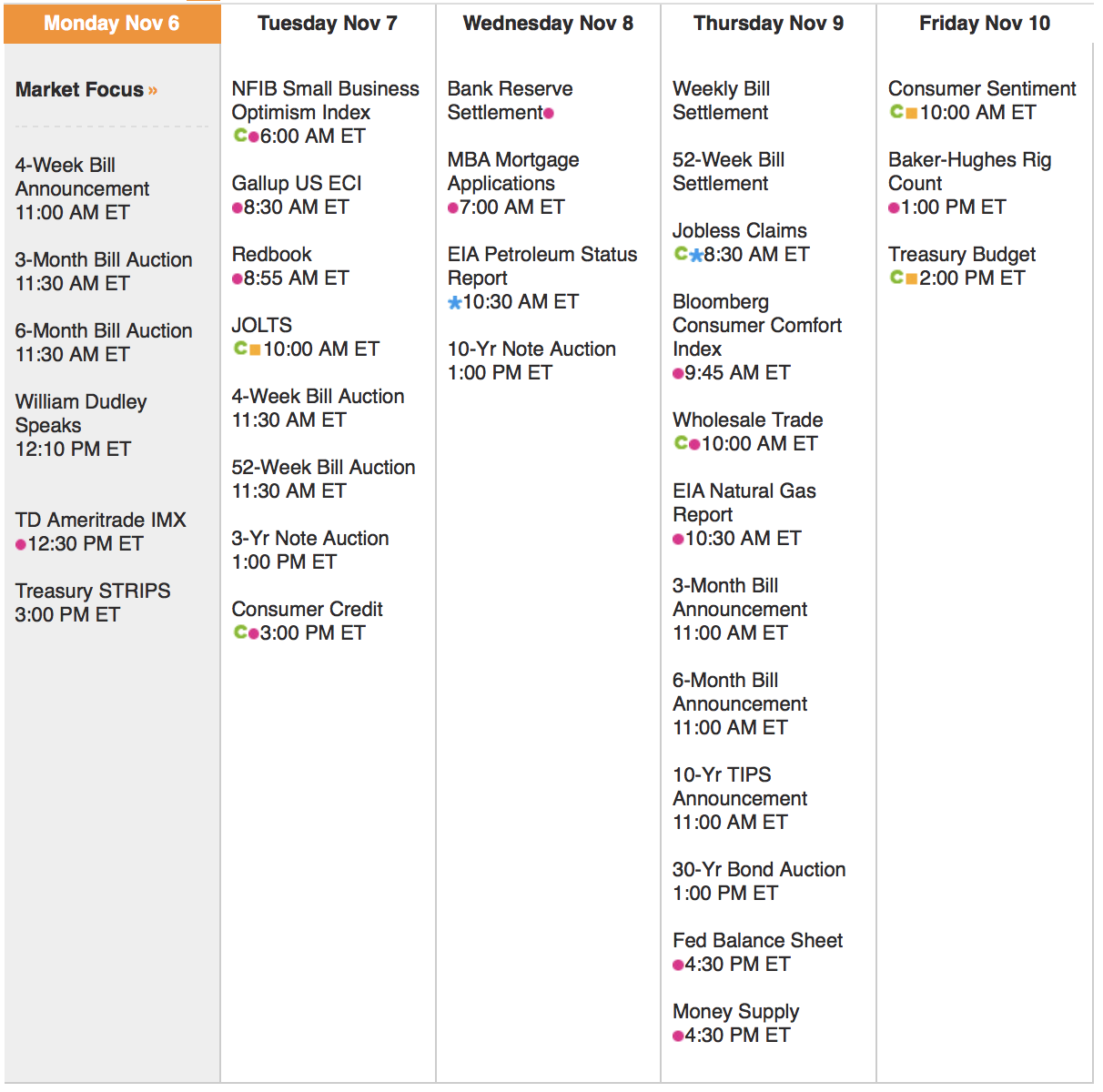1103x1092 pixels.
Task: Click the blue star next to Jobless Claims time
Action: pos(696,256)
